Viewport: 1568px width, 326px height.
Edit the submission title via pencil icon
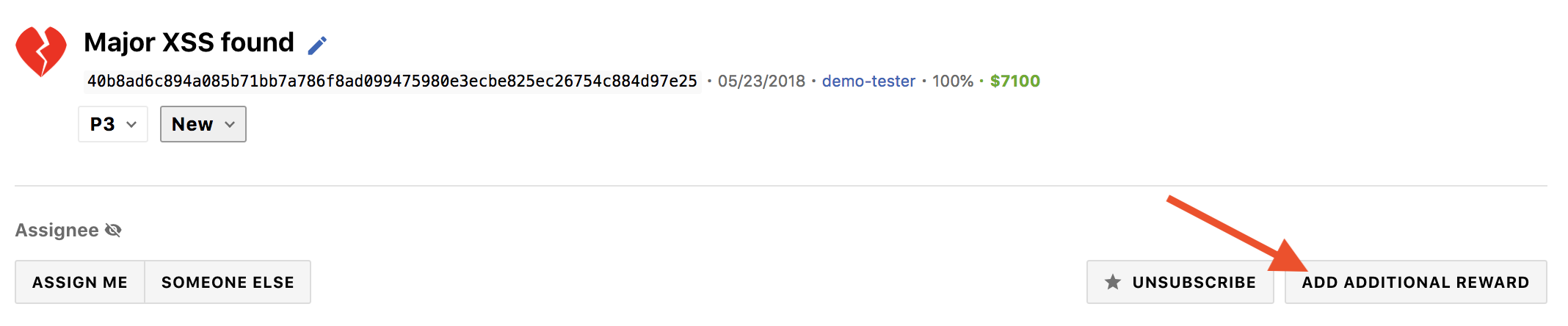click(x=317, y=46)
